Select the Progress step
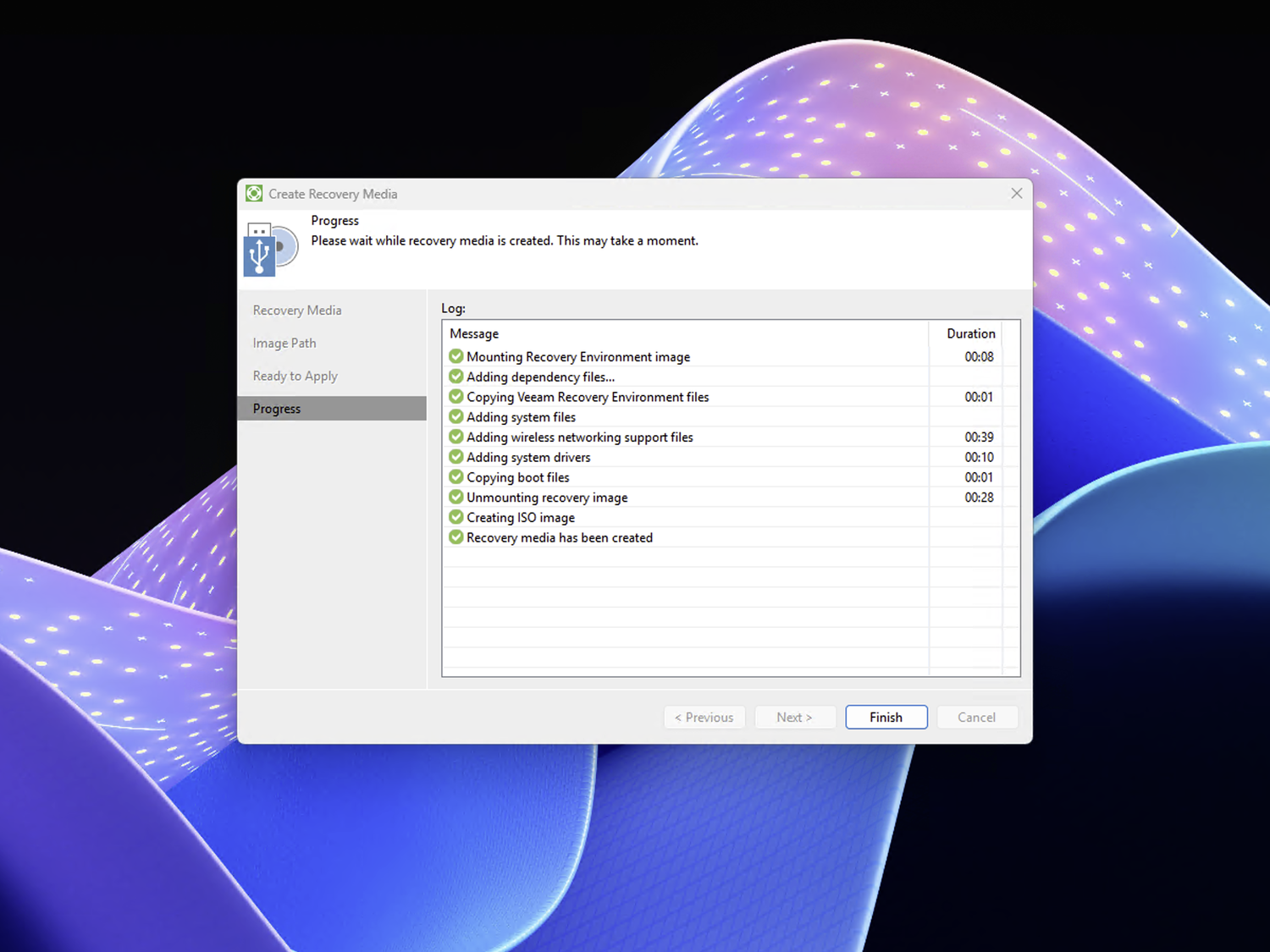This screenshot has height=952, width=1270. coord(332,408)
